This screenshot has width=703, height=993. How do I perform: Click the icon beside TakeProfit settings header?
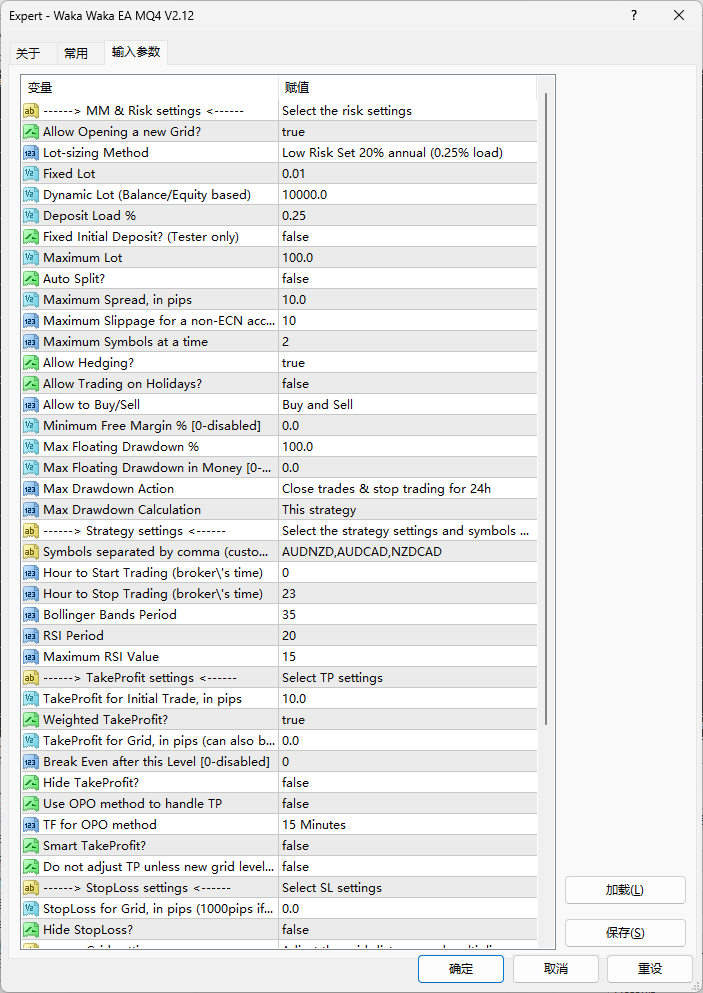(x=31, y=678)
